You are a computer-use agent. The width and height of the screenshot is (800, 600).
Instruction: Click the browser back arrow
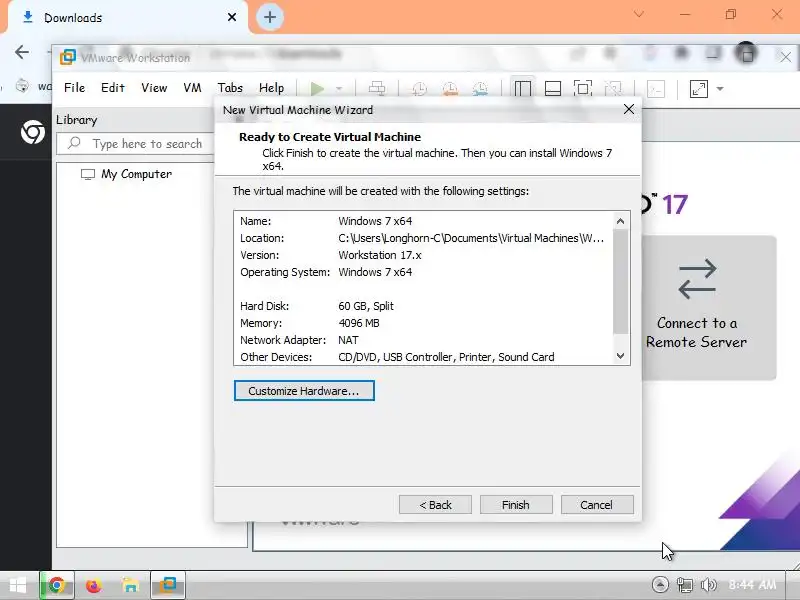click(22, 52)
